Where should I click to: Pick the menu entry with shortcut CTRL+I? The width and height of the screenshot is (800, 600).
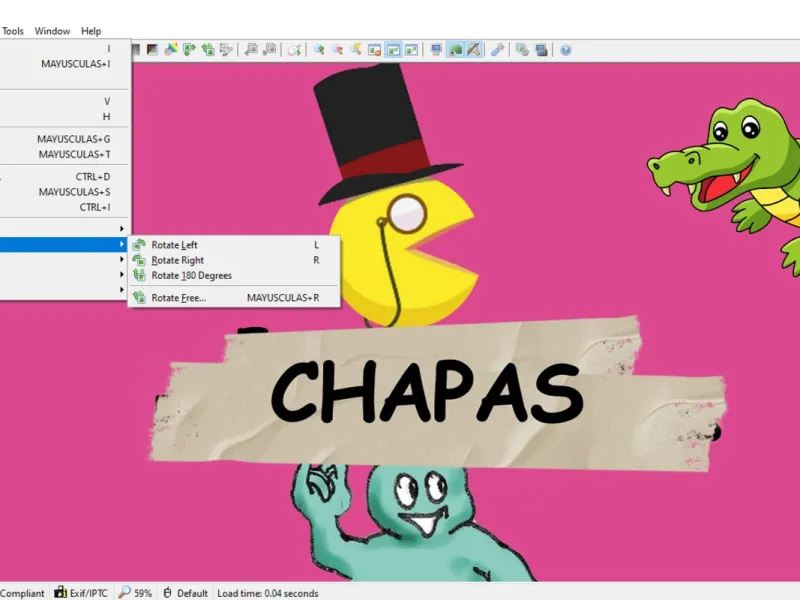point(64,208)
